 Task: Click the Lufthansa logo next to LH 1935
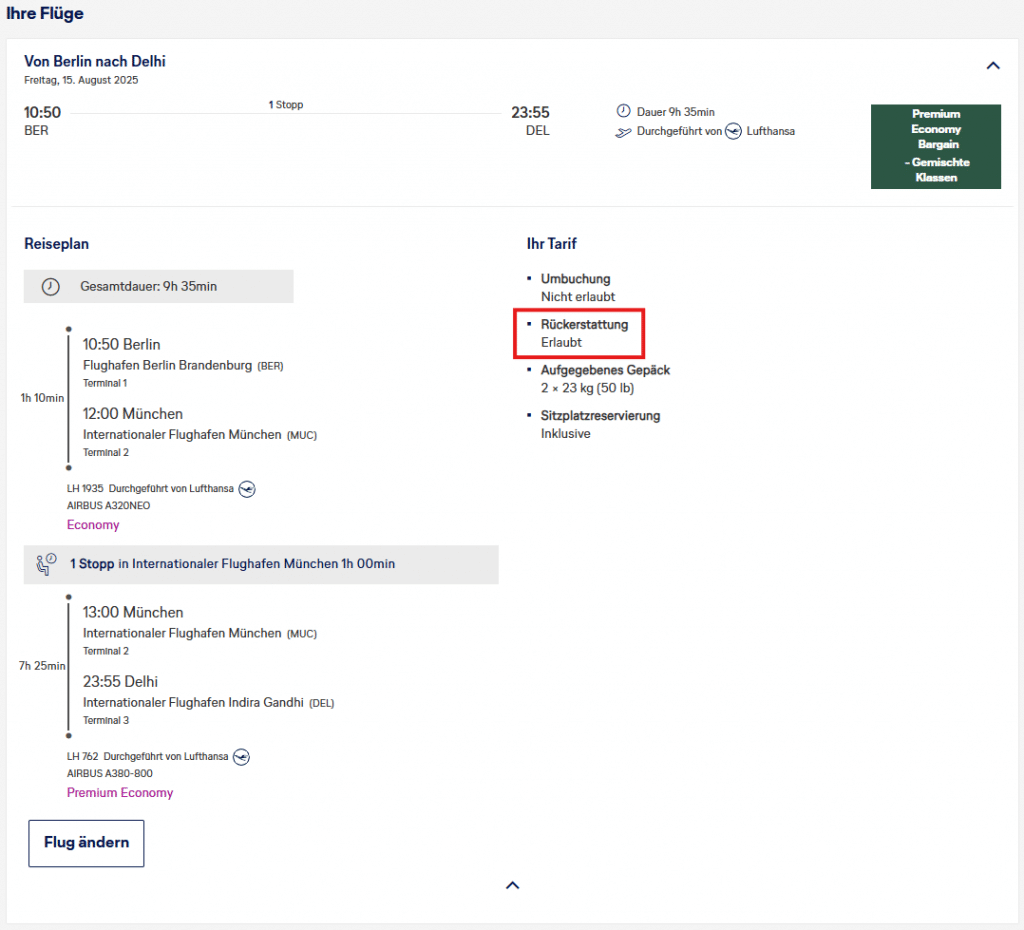[x=247, y=489]
